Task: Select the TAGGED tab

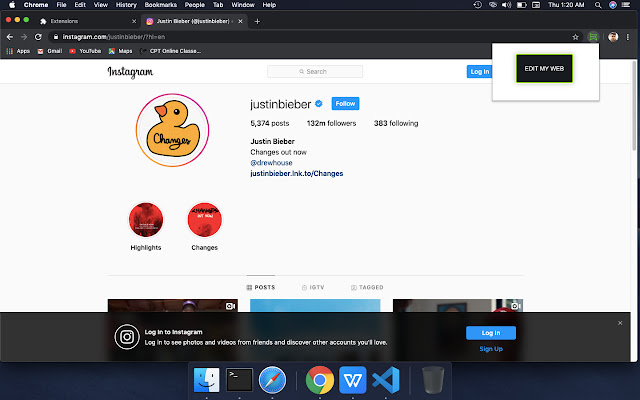Action: click(367, 287)
